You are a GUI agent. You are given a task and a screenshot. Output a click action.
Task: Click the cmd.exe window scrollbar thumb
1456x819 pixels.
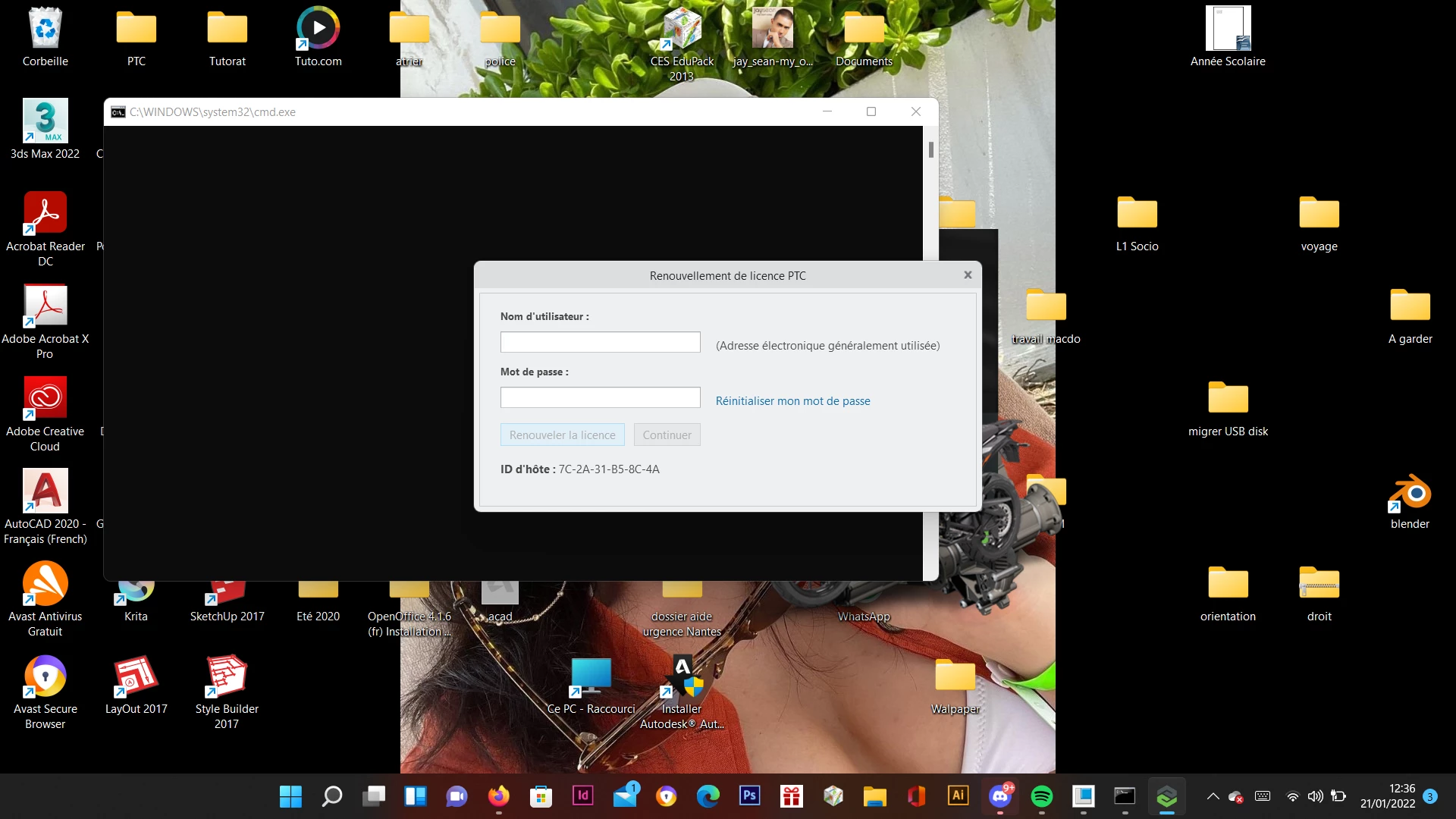click(930, 149)
